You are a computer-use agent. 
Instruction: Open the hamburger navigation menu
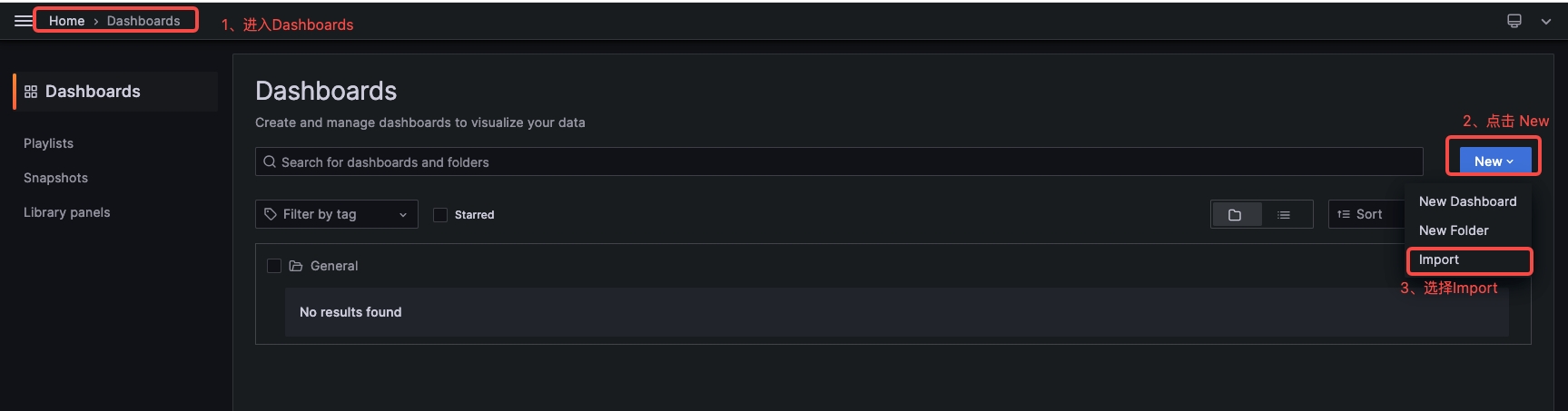(x=23, y=20)
